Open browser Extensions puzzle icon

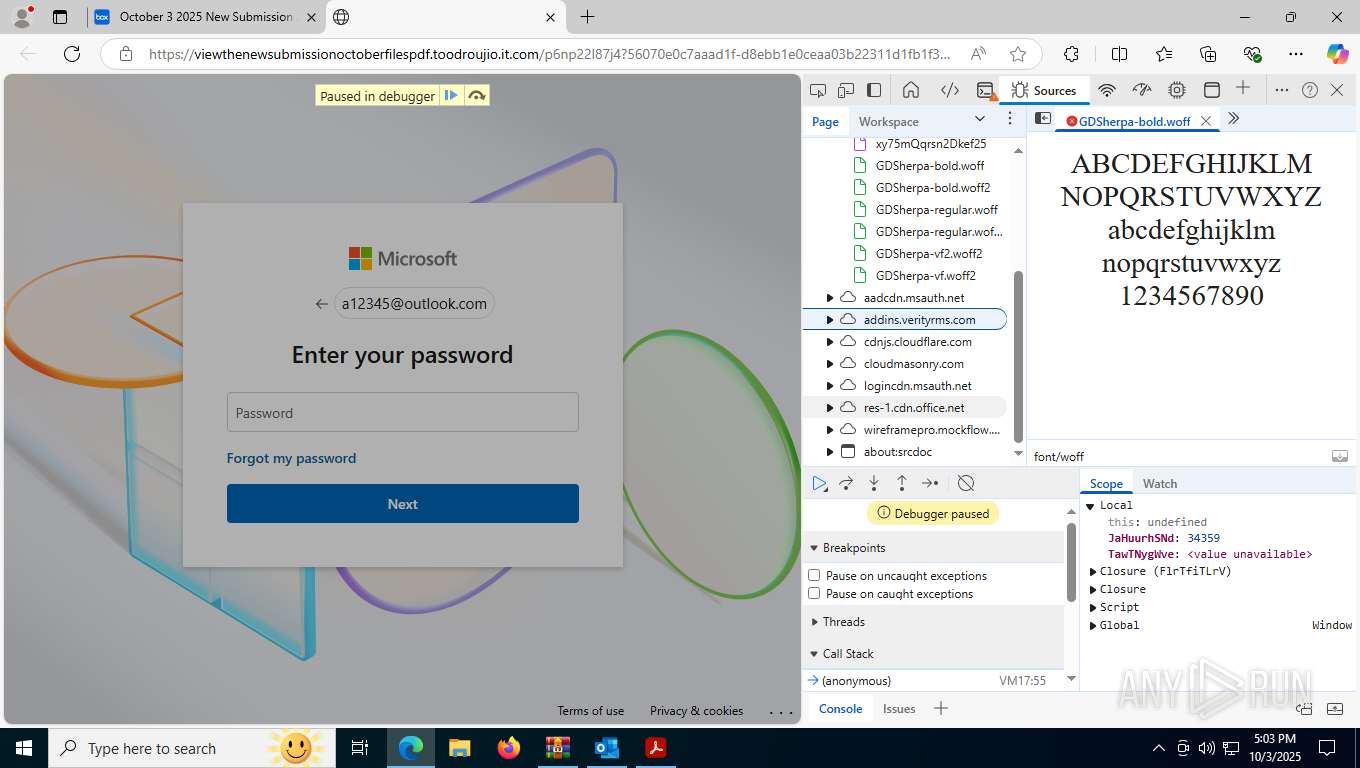[1071, 54]
